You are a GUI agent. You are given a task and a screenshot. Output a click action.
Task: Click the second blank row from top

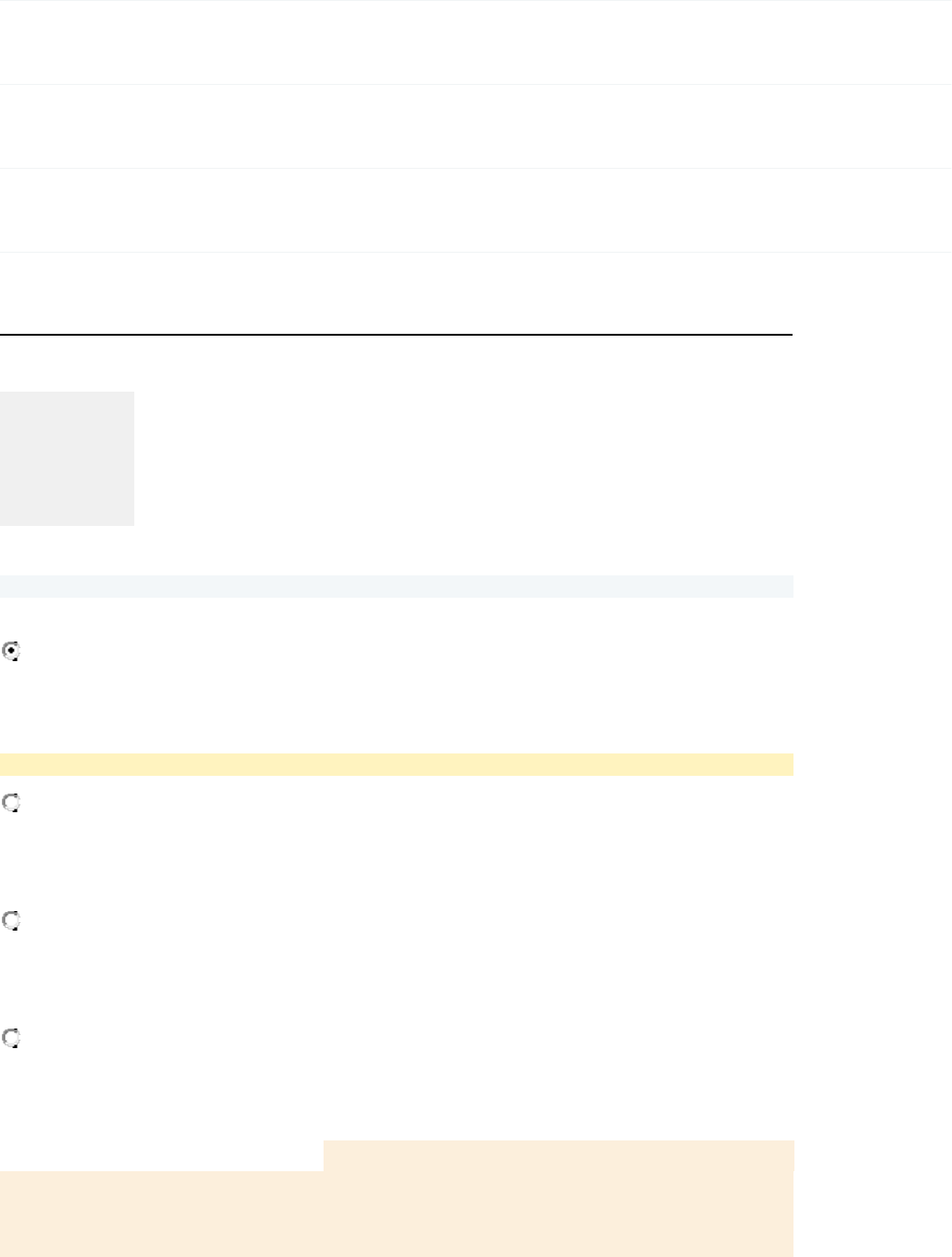tap(476, 127)
